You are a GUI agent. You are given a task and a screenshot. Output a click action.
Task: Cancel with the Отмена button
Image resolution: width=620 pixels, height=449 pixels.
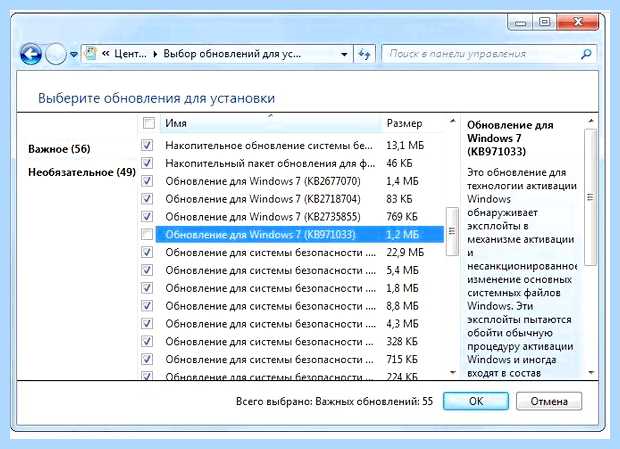point(549,401)
